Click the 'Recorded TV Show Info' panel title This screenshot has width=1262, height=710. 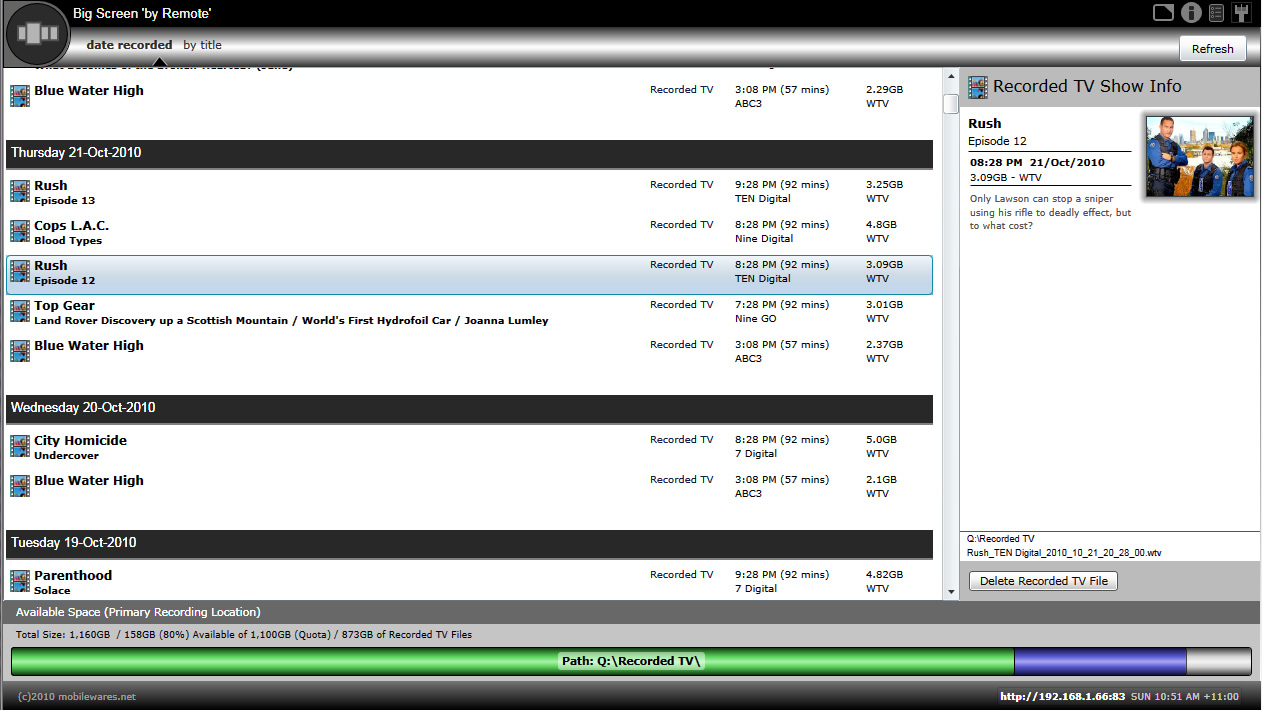[1087, 87]
